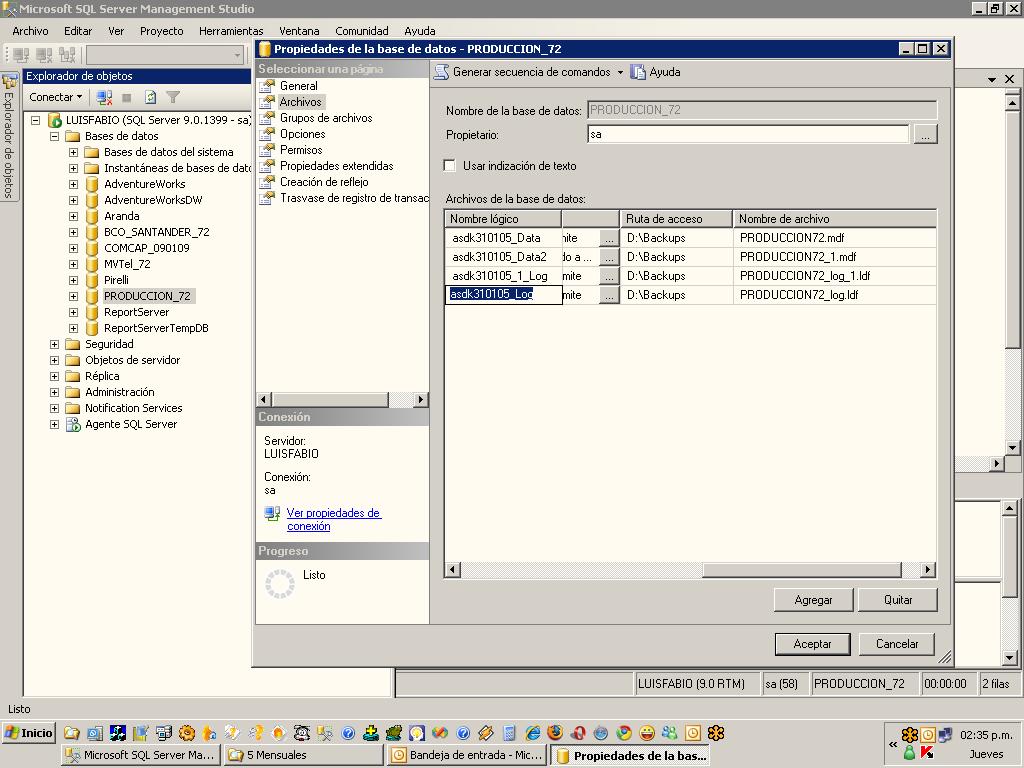Expand the Agente SQL Server node
Image resolution: width=1024 pixels, height=768 pixels.
pyautogui.click(x=55, y=424)
